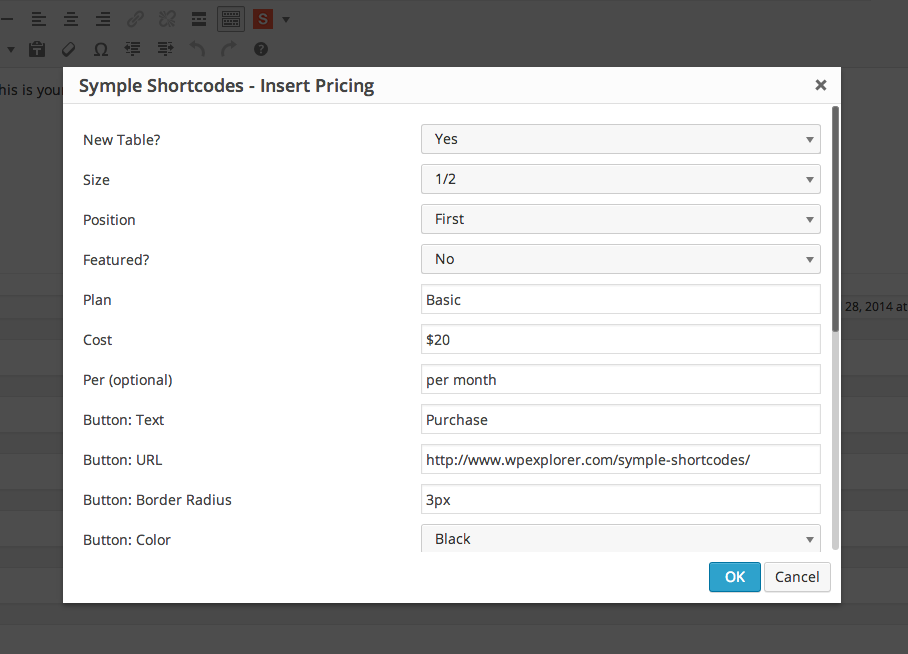Click the 'Plan' label text
The image size is (908, 654).
[x=97, y=300]
